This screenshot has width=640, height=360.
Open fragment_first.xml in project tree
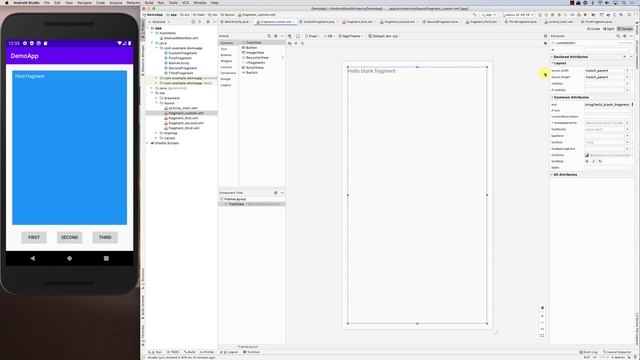click(183, 118)
